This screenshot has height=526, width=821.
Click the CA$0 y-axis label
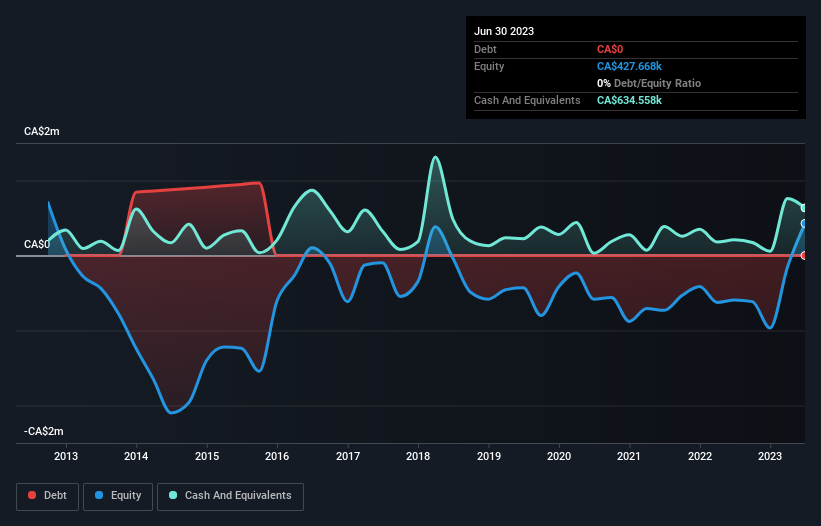pyautogui.click(x=37, y=244)
